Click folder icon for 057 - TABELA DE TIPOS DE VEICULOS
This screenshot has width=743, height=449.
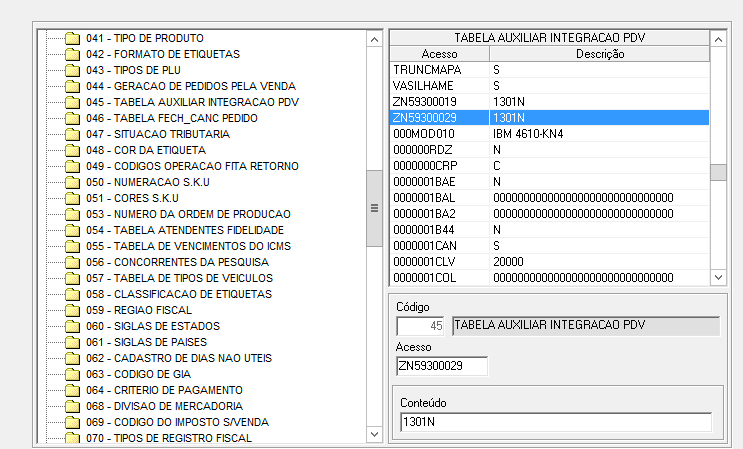72,278
